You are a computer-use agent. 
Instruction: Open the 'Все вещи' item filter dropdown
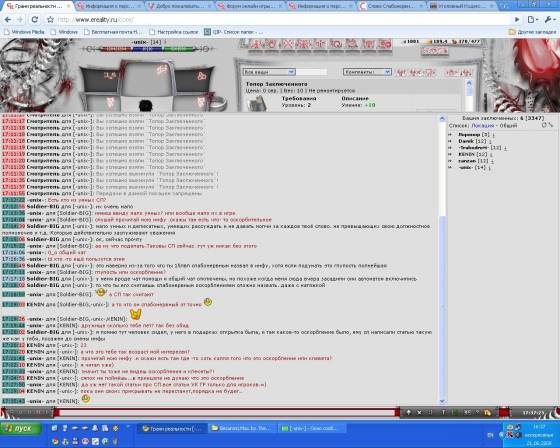click(269, 72)
